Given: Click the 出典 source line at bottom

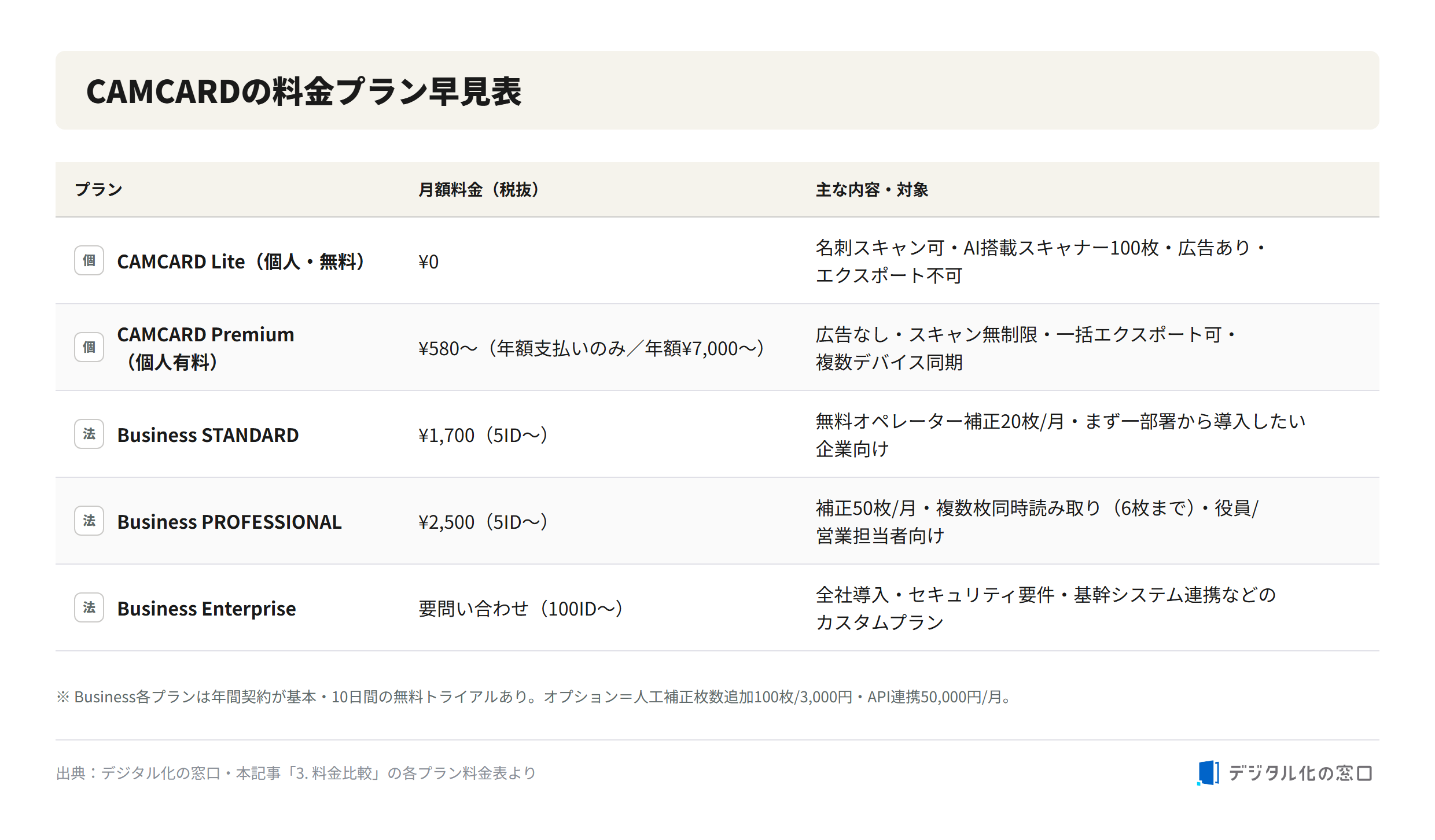Looking at the screenshot, I should point(296,773).
